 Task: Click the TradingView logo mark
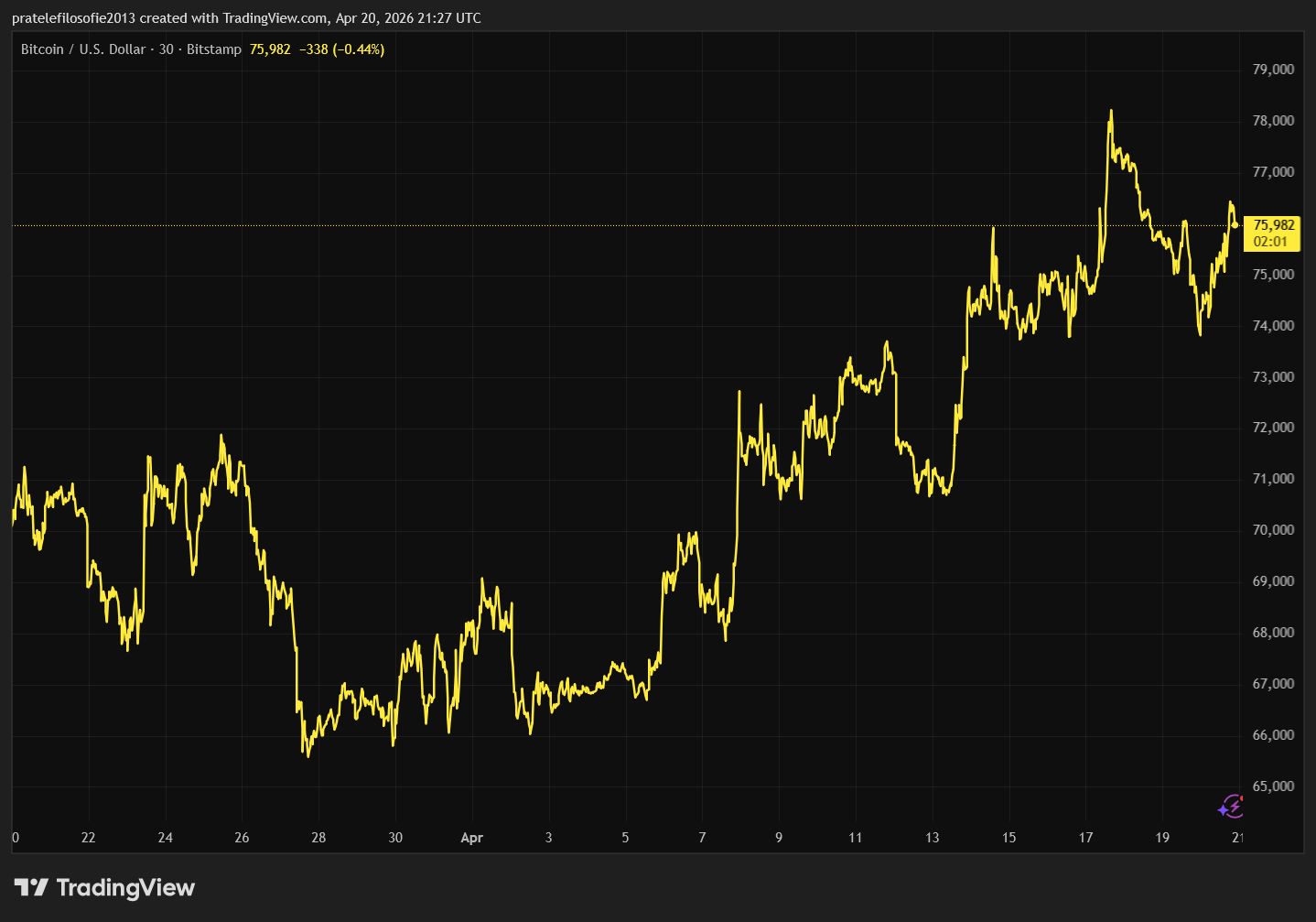click(x=31, y=887)
